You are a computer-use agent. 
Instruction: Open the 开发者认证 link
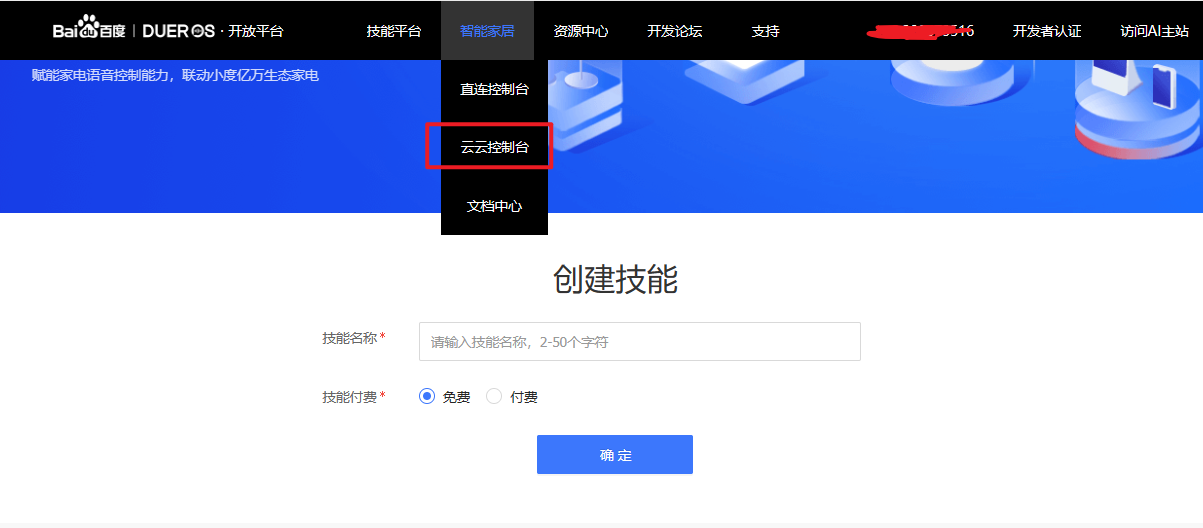tap(1047, 31)
